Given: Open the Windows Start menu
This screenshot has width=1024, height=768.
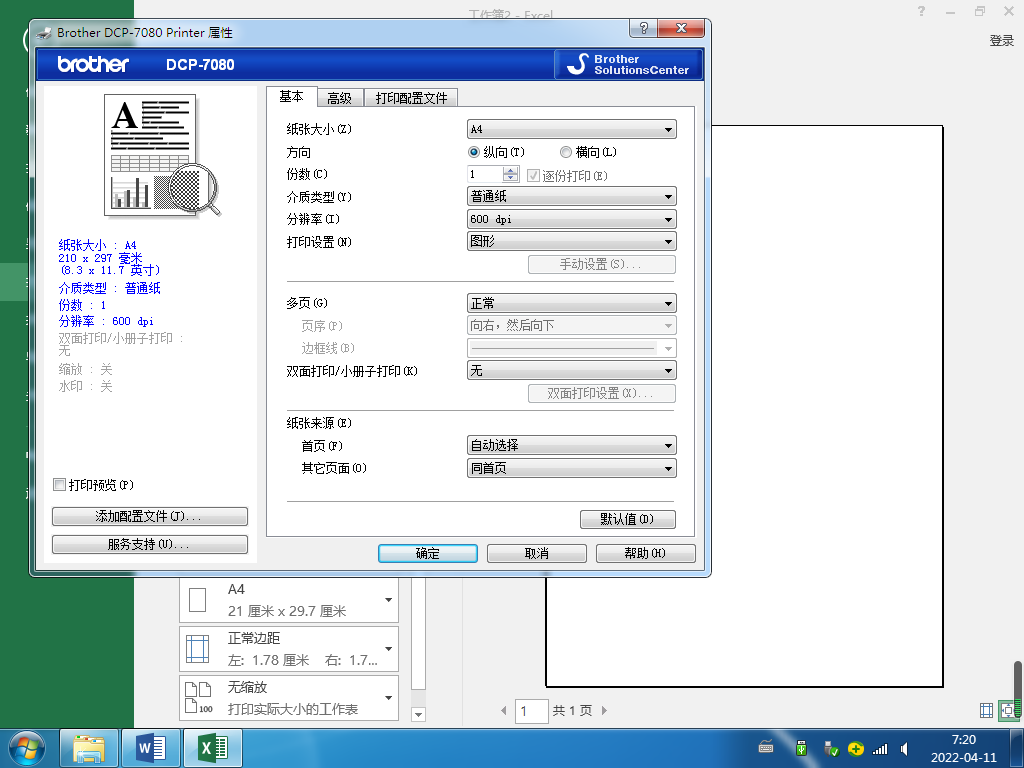Looking at the screenshot, I should click(27, 748).
